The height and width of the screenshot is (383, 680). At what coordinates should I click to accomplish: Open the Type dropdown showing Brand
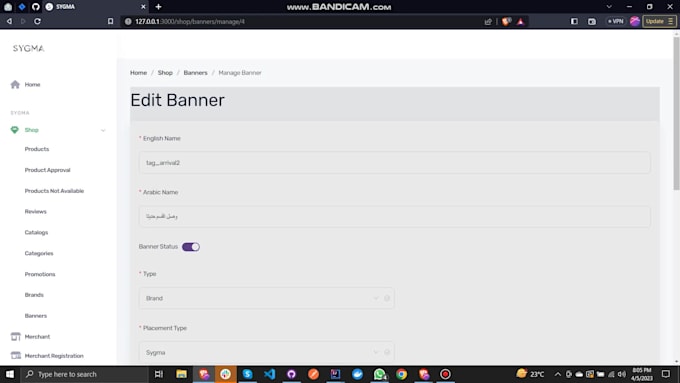[x=266, y=298]
